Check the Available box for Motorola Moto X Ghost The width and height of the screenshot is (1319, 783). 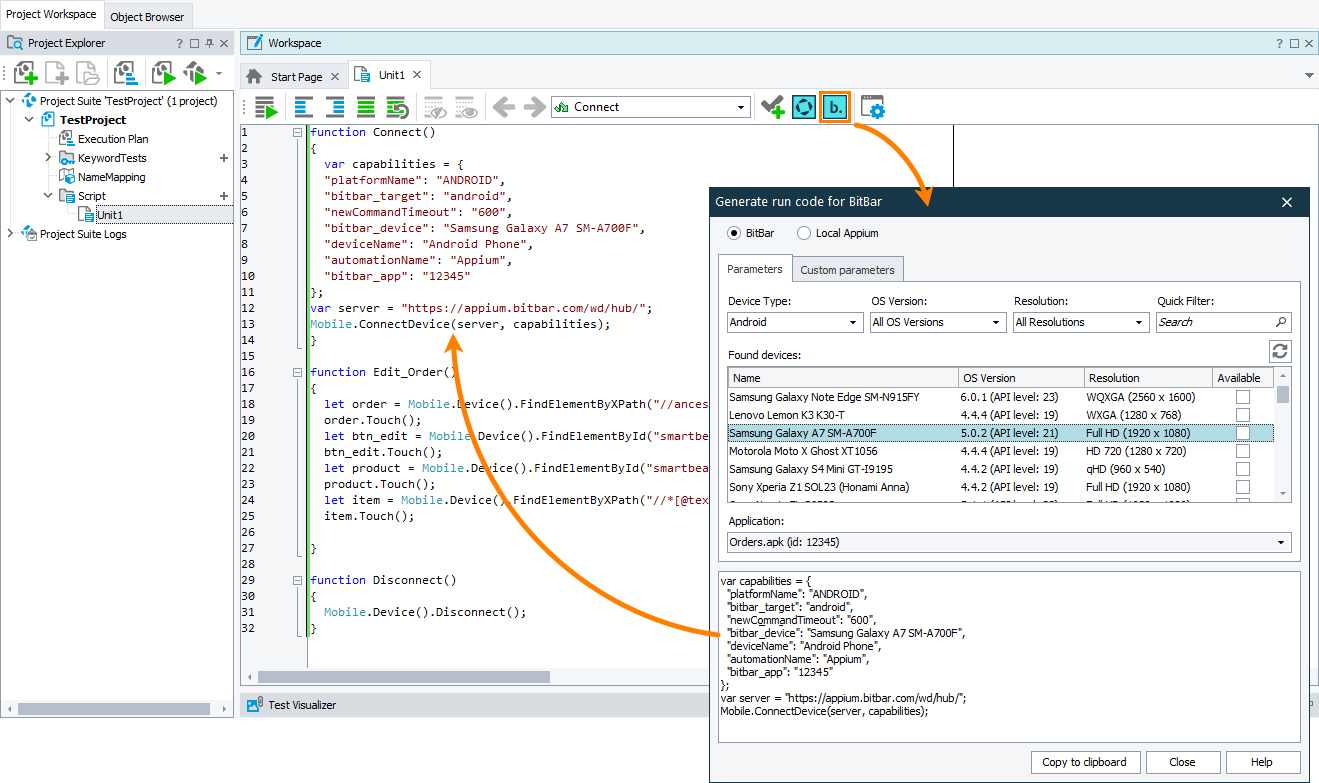tap(1241, 451)
